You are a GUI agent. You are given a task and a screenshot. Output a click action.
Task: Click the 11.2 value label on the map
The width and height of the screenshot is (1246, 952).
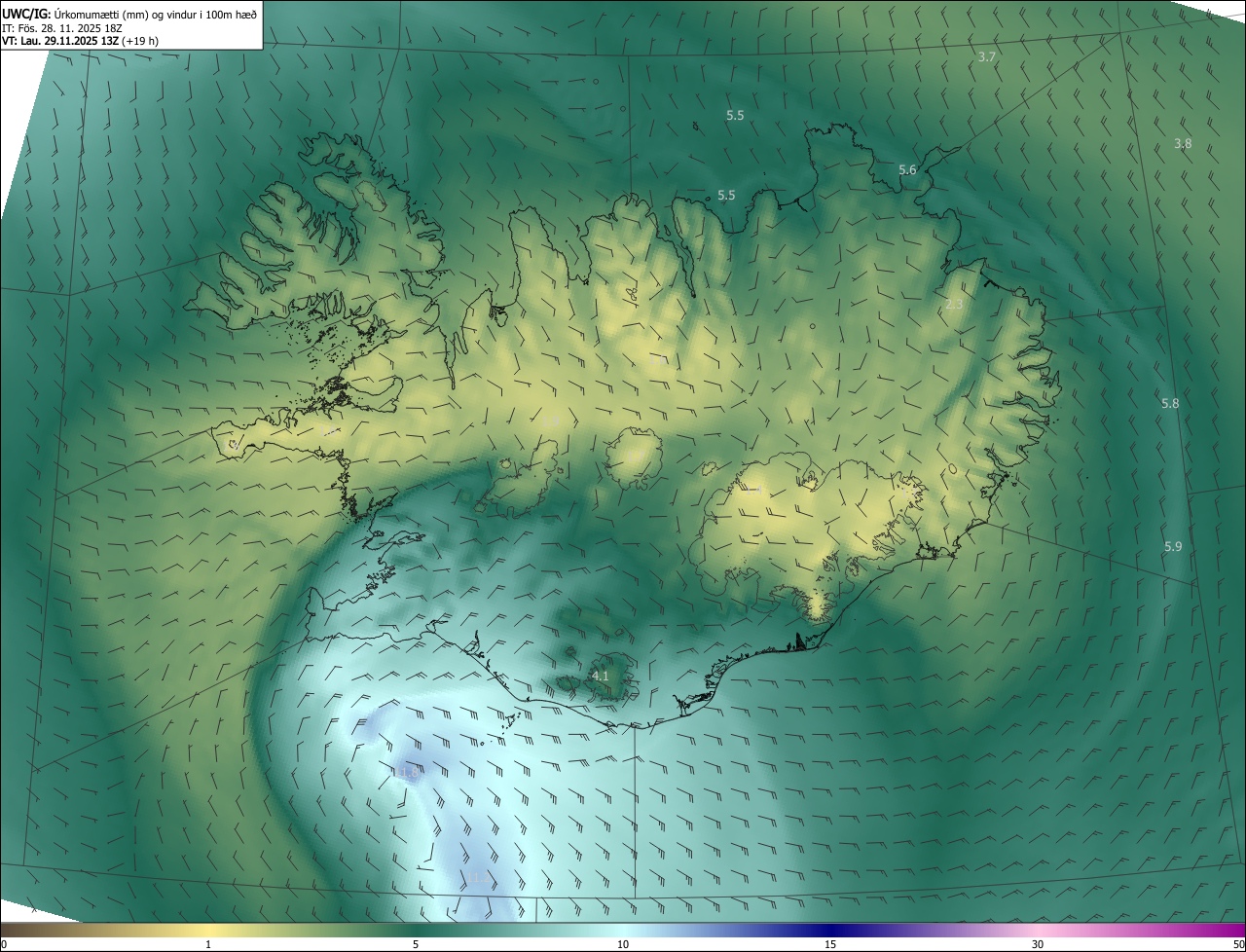pos(477,878)
